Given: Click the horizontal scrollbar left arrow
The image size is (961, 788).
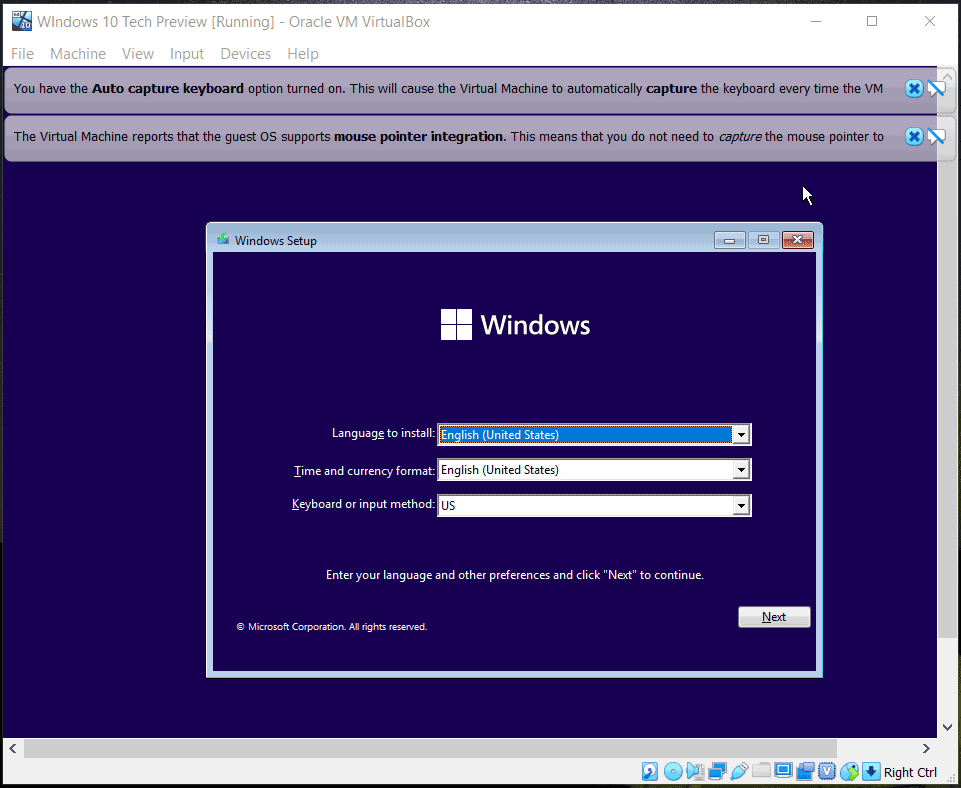Looking at the screenshot, I should point(12,748).
